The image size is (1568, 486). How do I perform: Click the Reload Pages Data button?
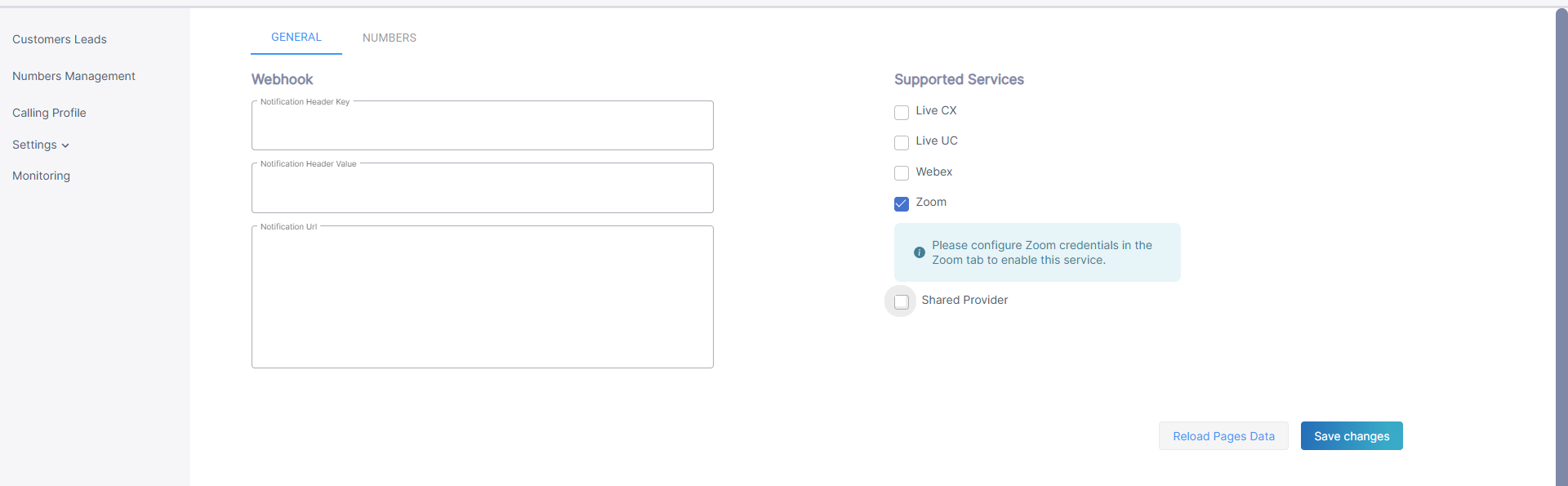1223,436
